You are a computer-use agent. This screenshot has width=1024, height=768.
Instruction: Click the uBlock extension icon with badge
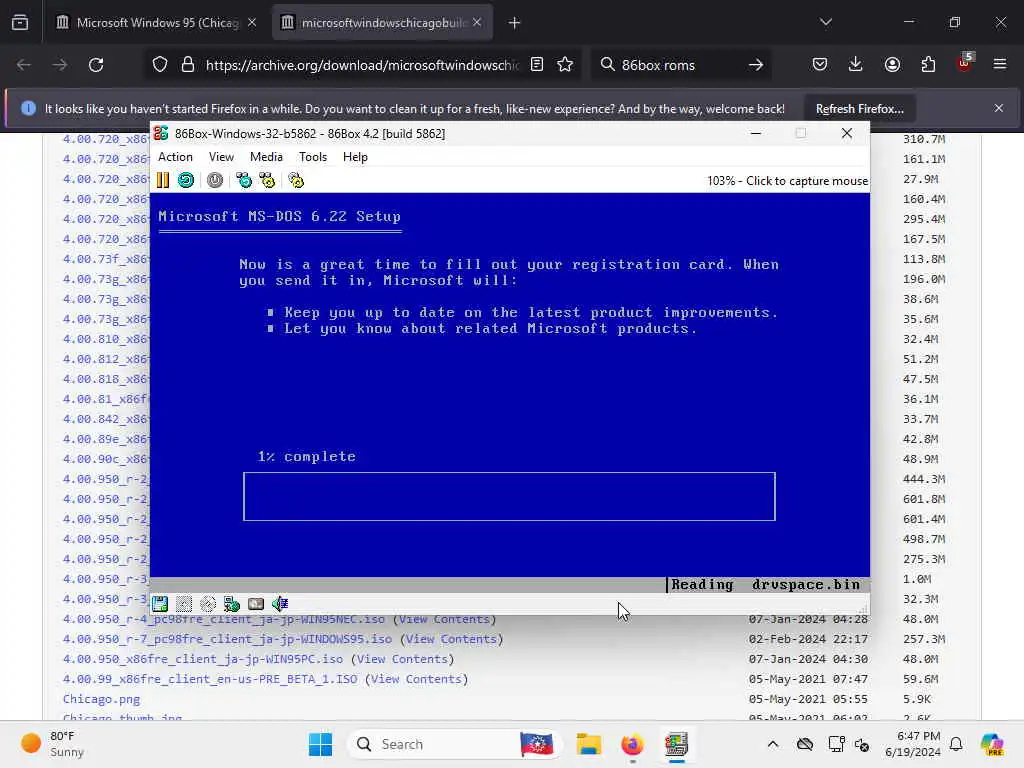tap(965, 63)
